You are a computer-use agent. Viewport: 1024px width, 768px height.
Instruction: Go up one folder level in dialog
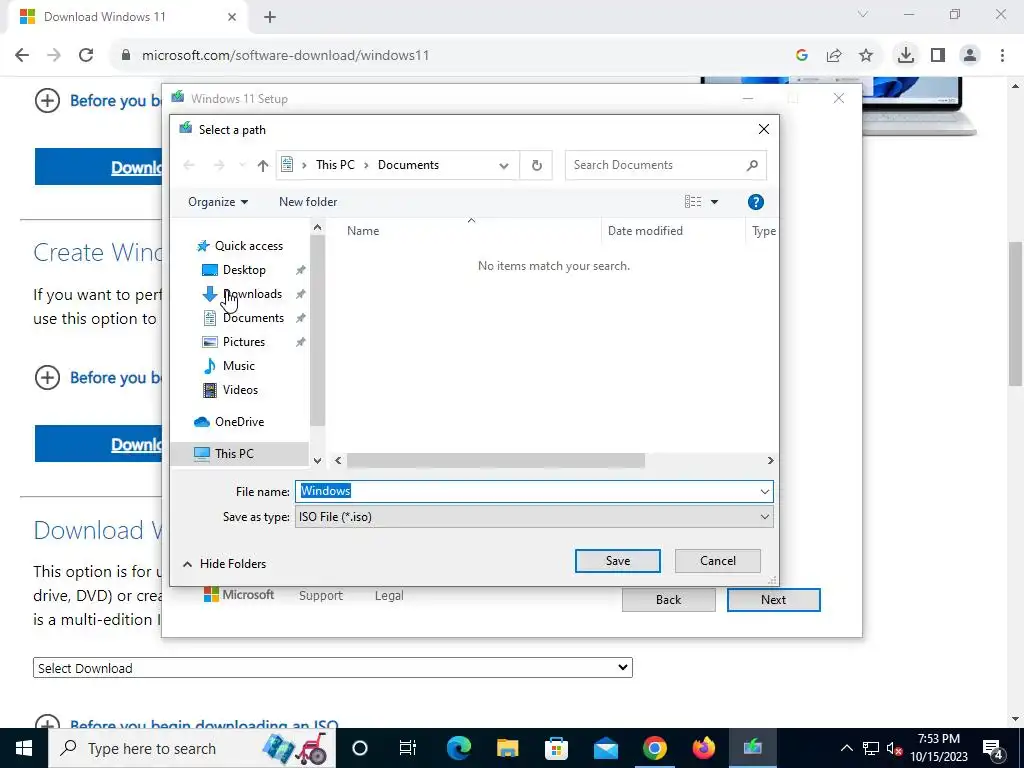(x=263, y=165)
